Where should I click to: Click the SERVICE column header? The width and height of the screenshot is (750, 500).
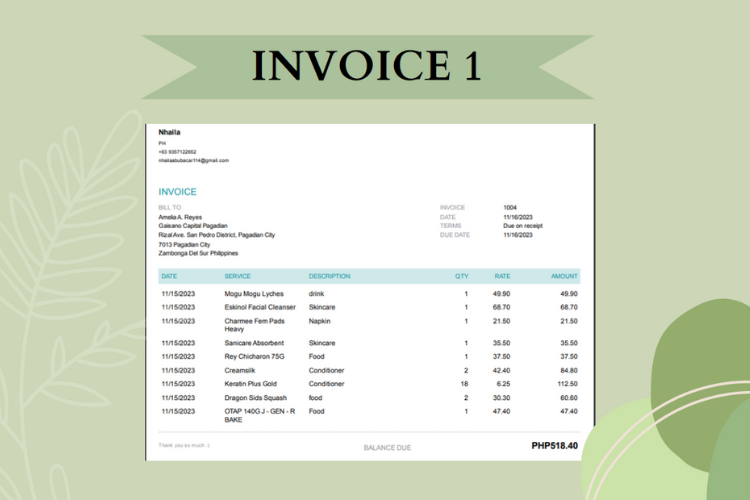238,277
